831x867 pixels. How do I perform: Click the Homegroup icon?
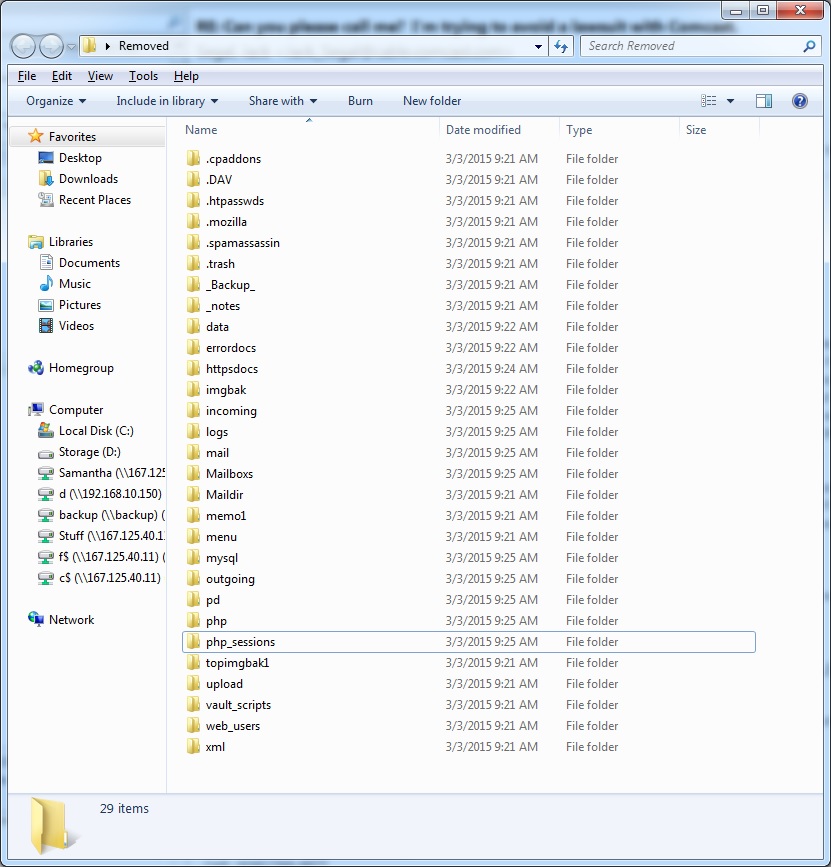[x=36, y=368]
